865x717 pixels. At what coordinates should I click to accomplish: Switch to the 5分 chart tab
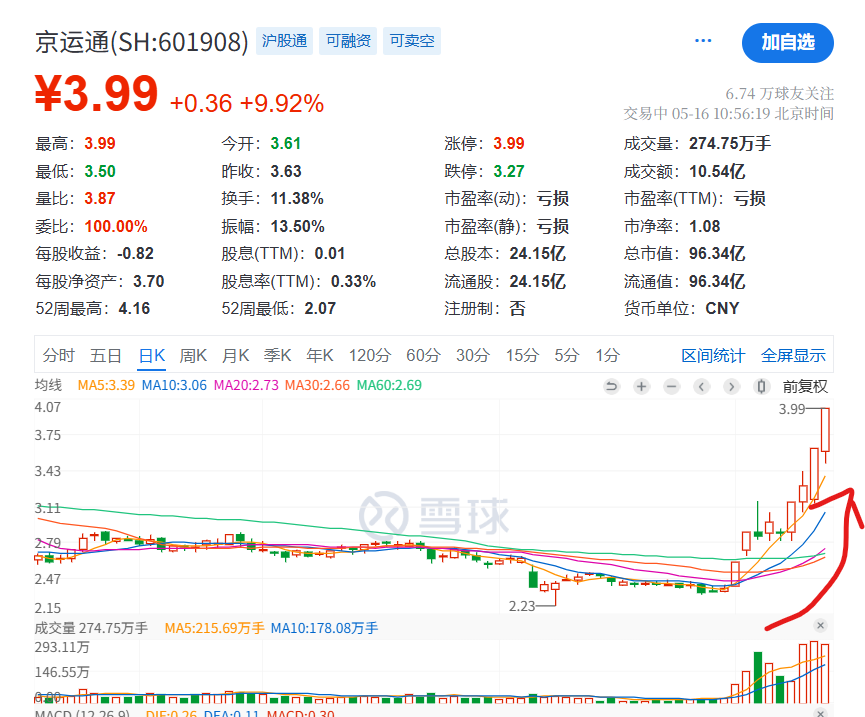pos(567,355)
